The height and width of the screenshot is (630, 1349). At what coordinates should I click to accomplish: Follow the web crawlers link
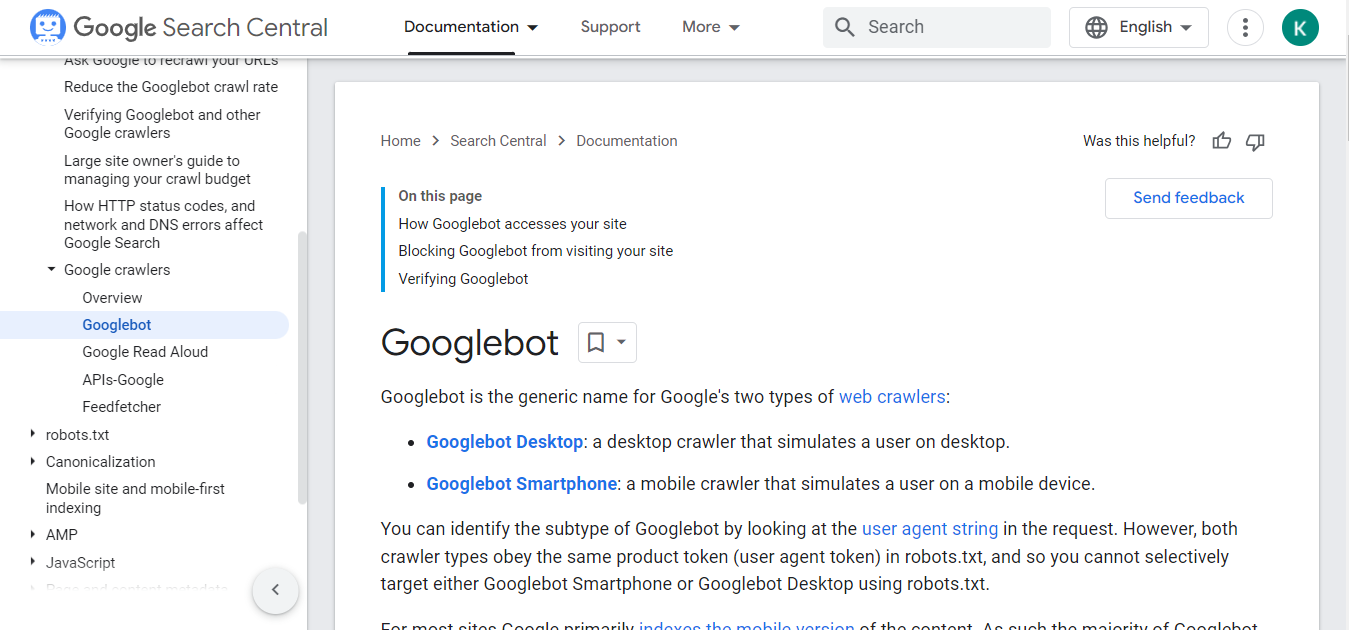[x=892, y=396]
